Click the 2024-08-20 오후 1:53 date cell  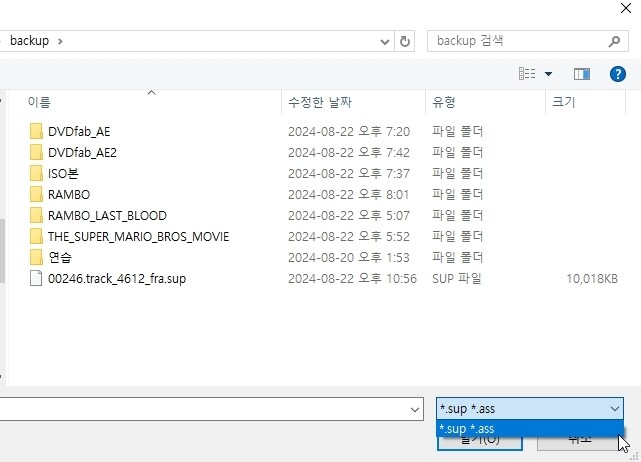tap(349, 258)
